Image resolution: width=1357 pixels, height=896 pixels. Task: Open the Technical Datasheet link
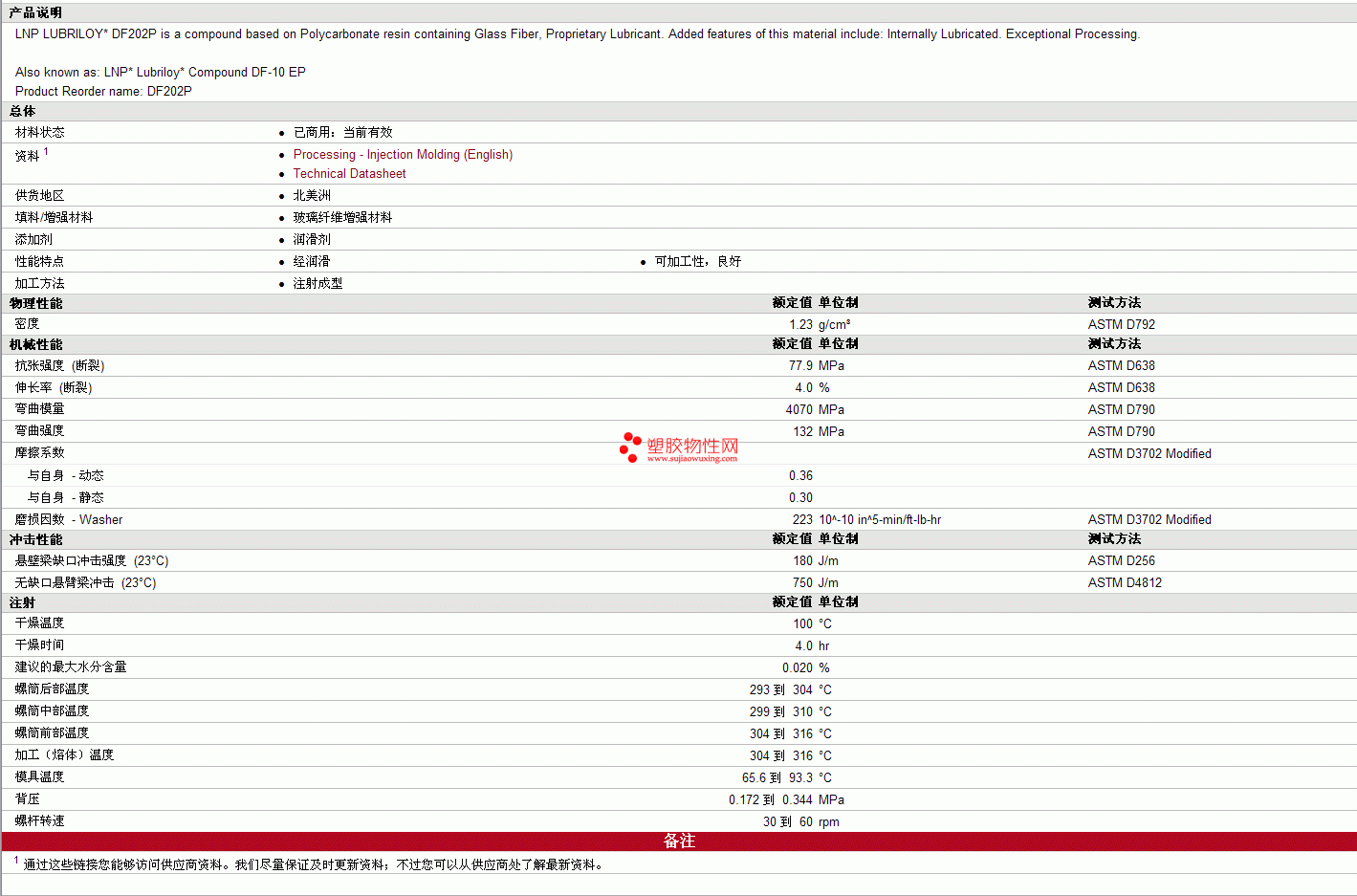pyautogui.click(x=349, y=174)
